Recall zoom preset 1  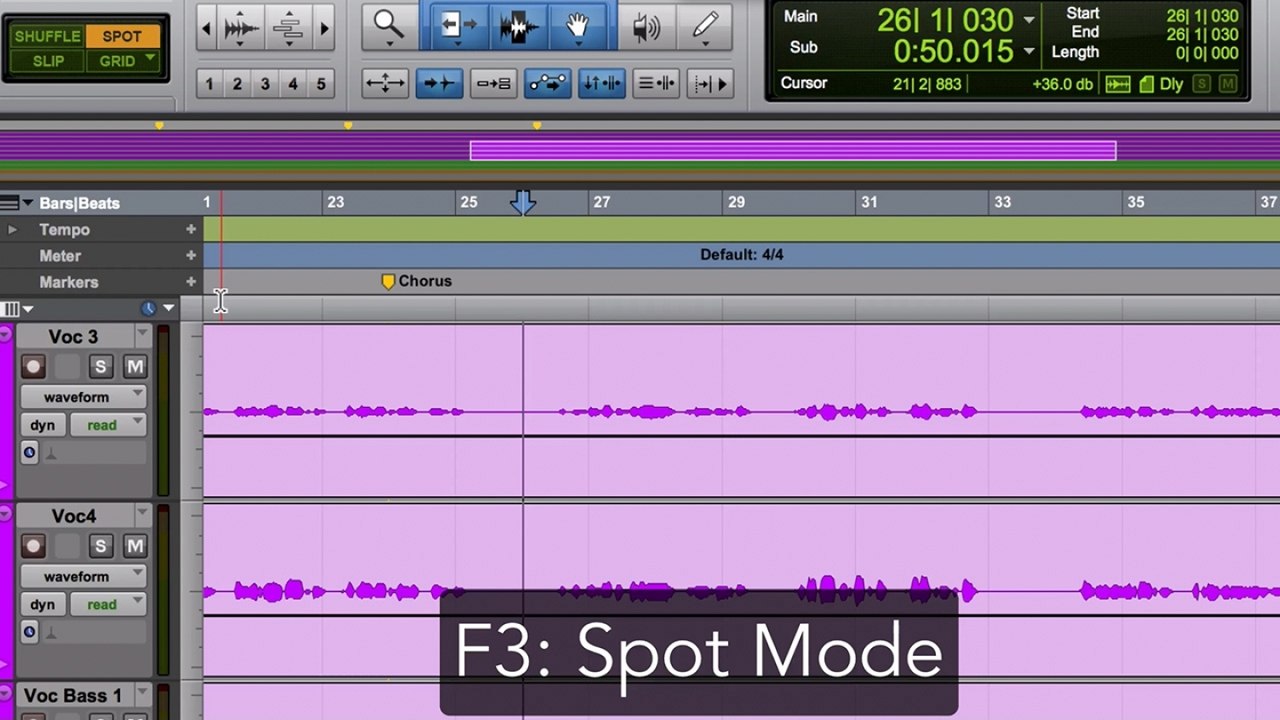coord(210,84)
